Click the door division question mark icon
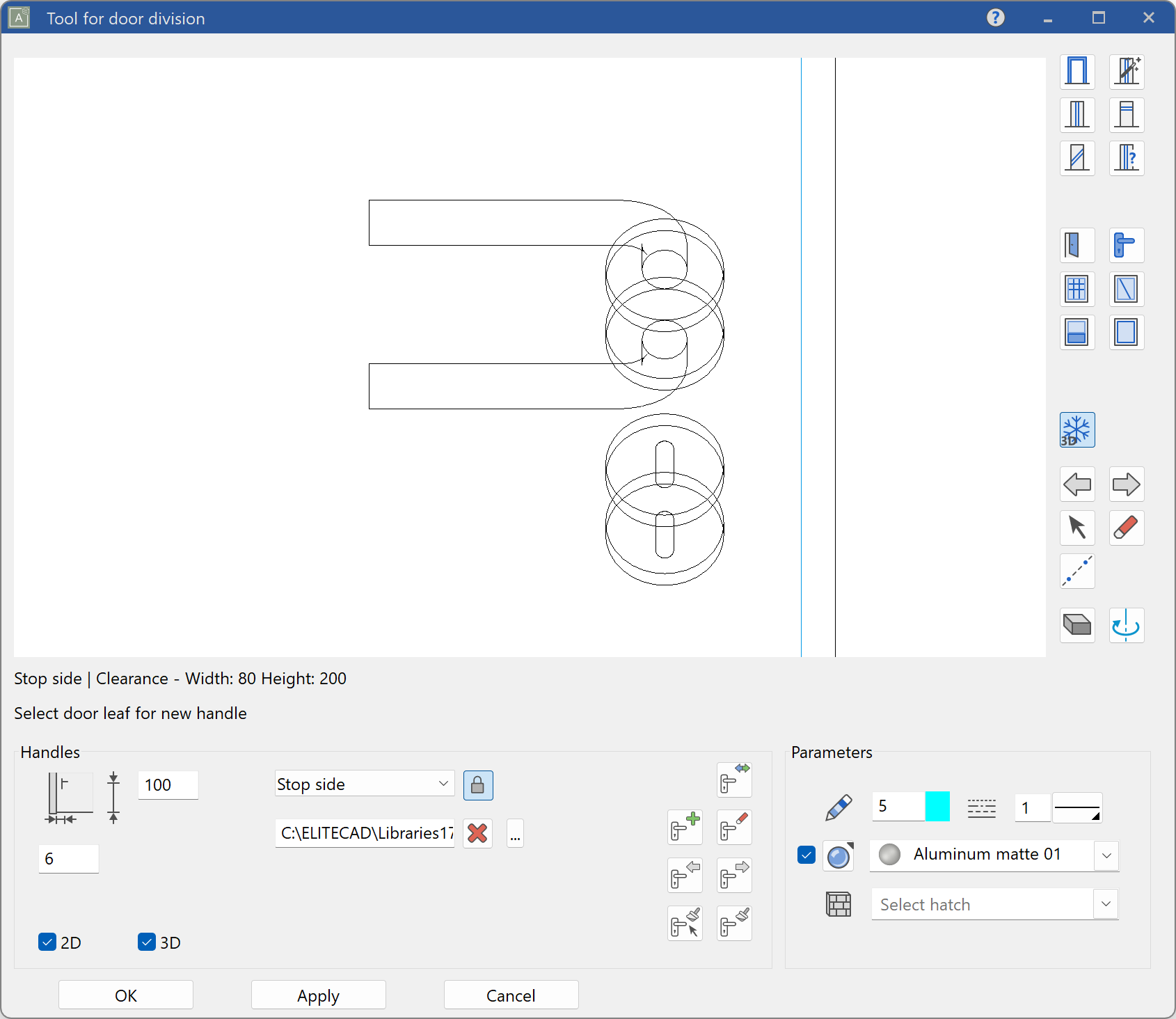 (x=1127, y=158)
